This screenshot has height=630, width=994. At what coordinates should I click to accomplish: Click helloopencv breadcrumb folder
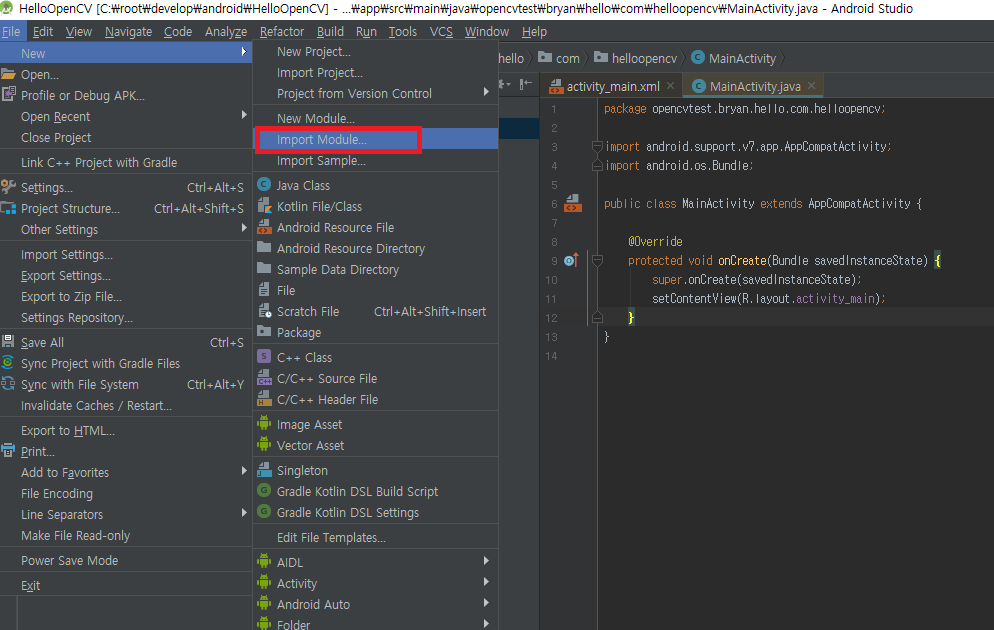[636, 58]
